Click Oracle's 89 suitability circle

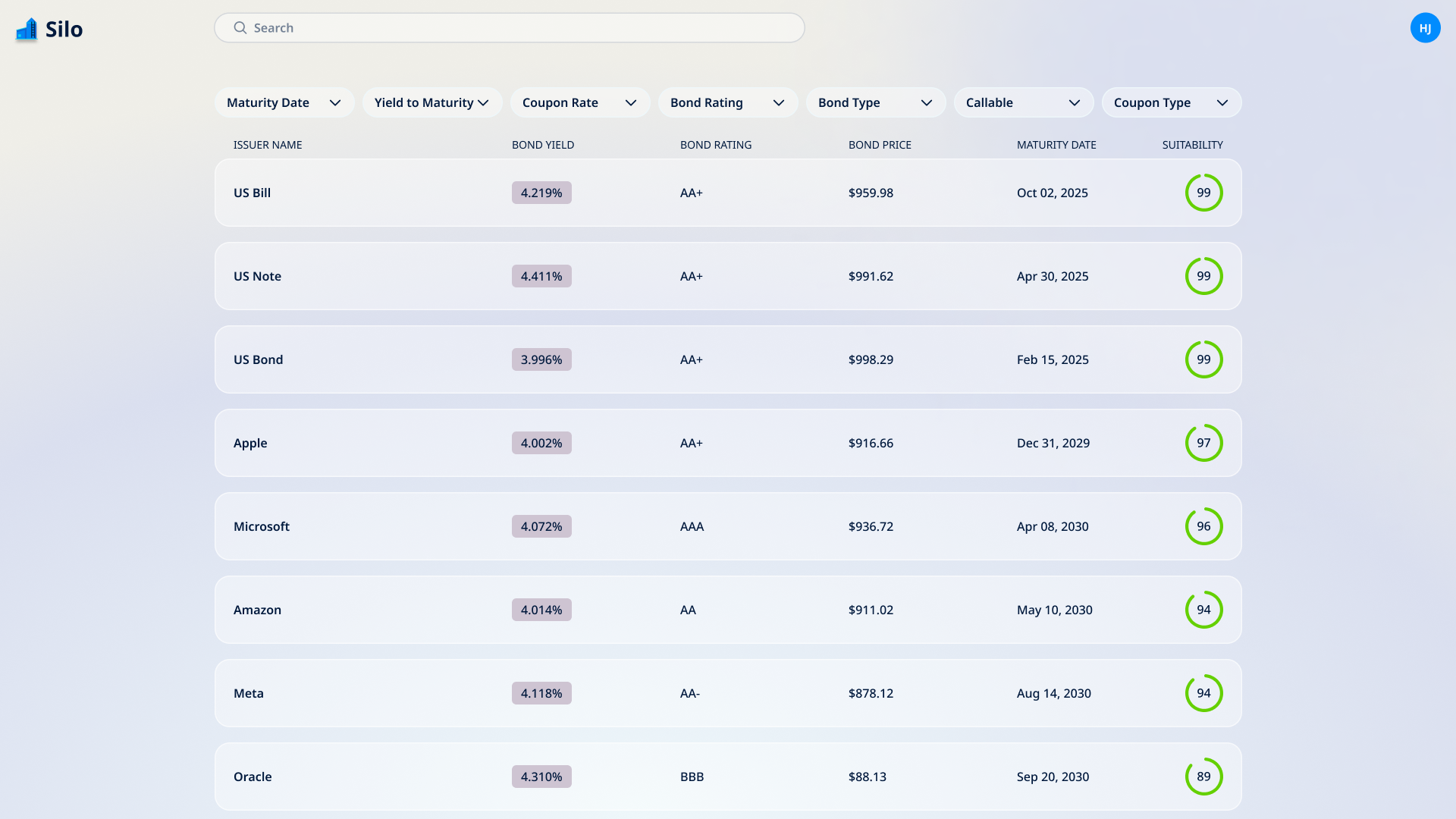(1203, 777)
